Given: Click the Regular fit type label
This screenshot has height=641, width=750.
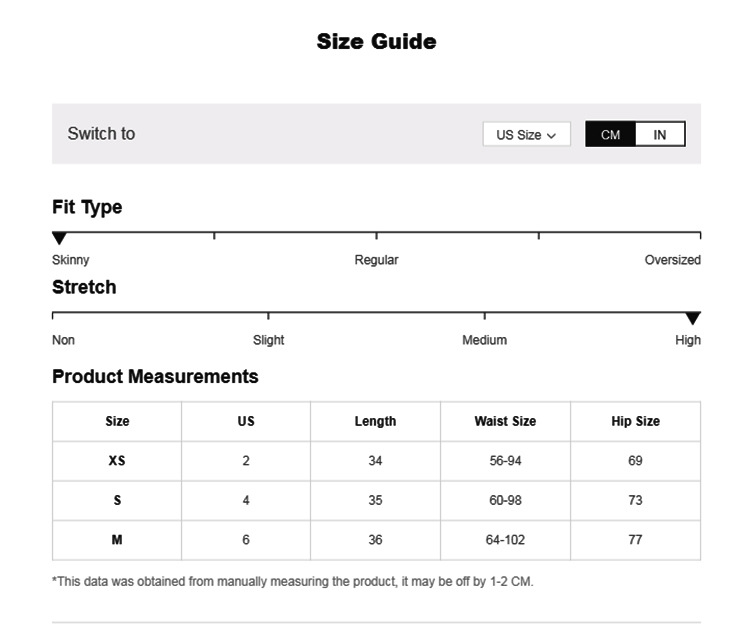Looking at the screenshot, I should click(x=376, y=260).
